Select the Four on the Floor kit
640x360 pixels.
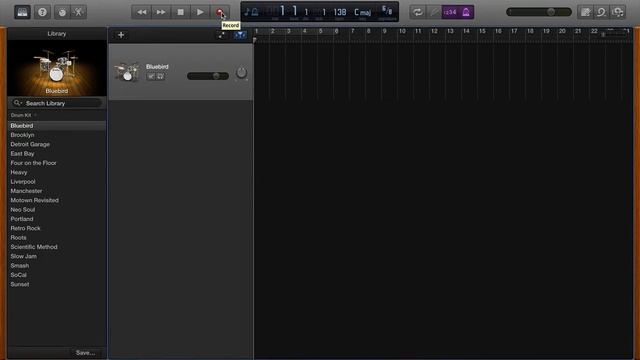[57, 163]
